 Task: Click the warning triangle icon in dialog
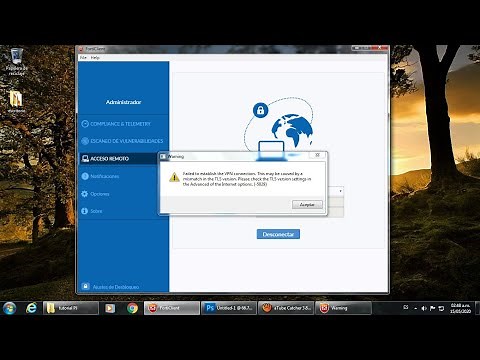pos(174,177)
